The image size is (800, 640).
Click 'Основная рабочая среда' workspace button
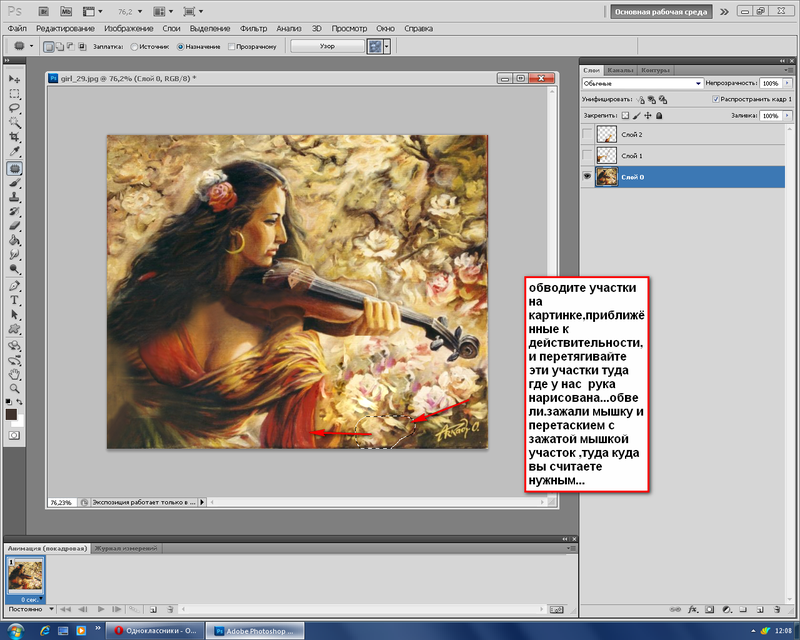coord(661,12)
